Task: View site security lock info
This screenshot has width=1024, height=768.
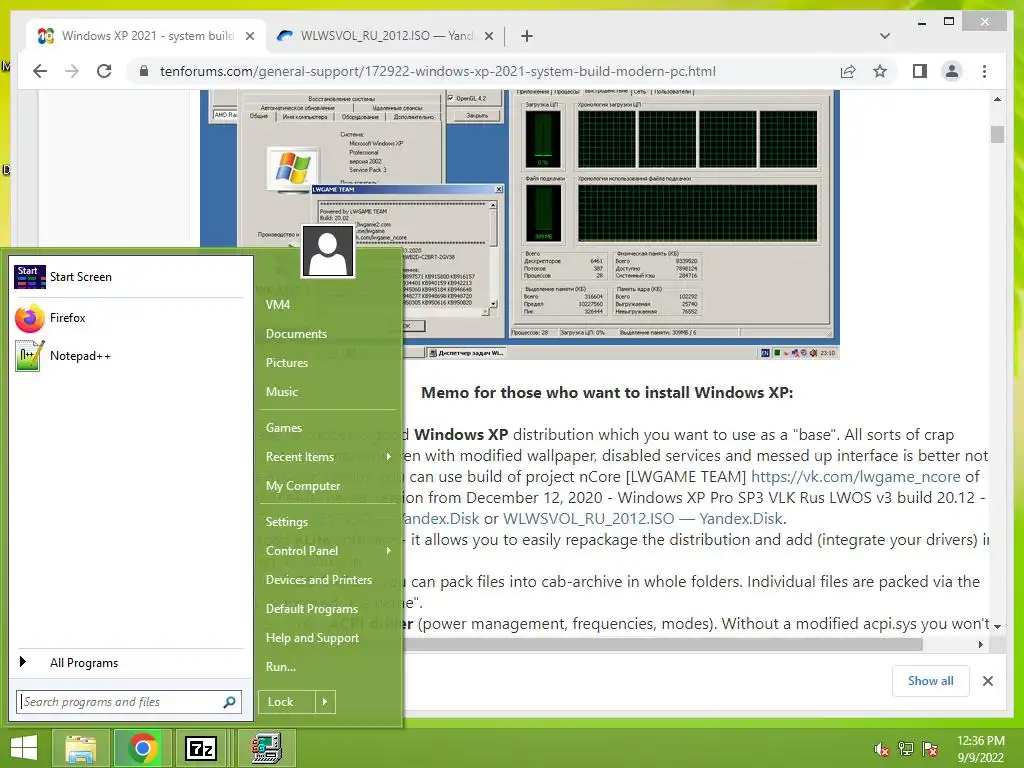Action: (144, 71)
